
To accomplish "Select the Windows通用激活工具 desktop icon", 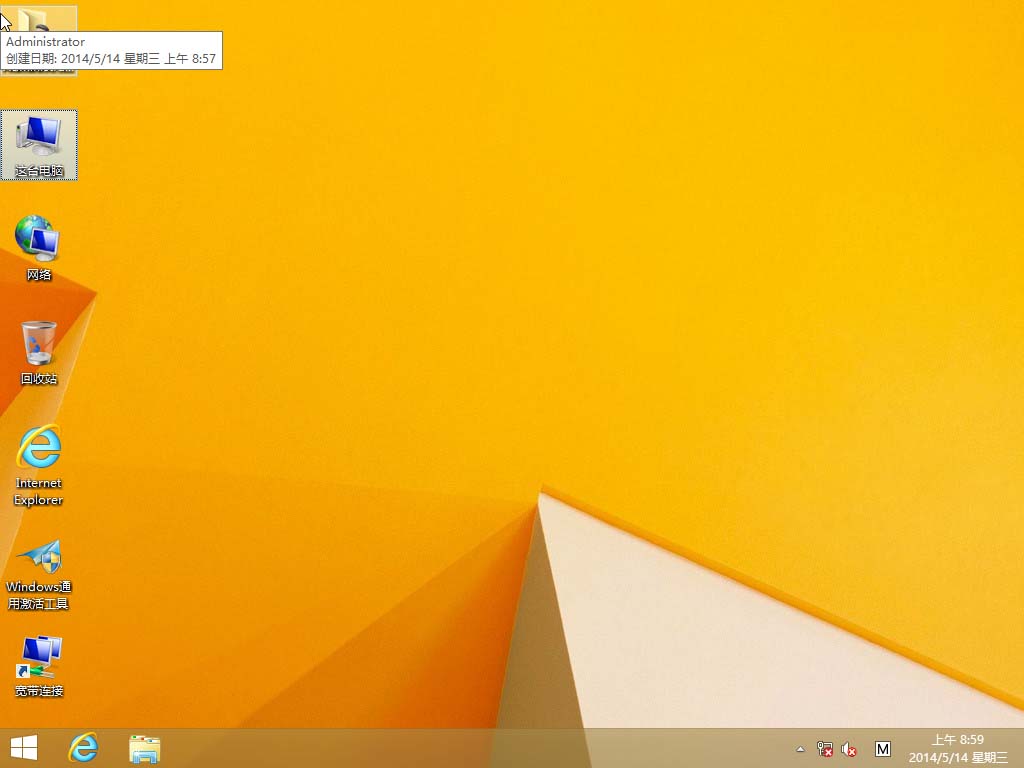I will click(x=39, y=575).
